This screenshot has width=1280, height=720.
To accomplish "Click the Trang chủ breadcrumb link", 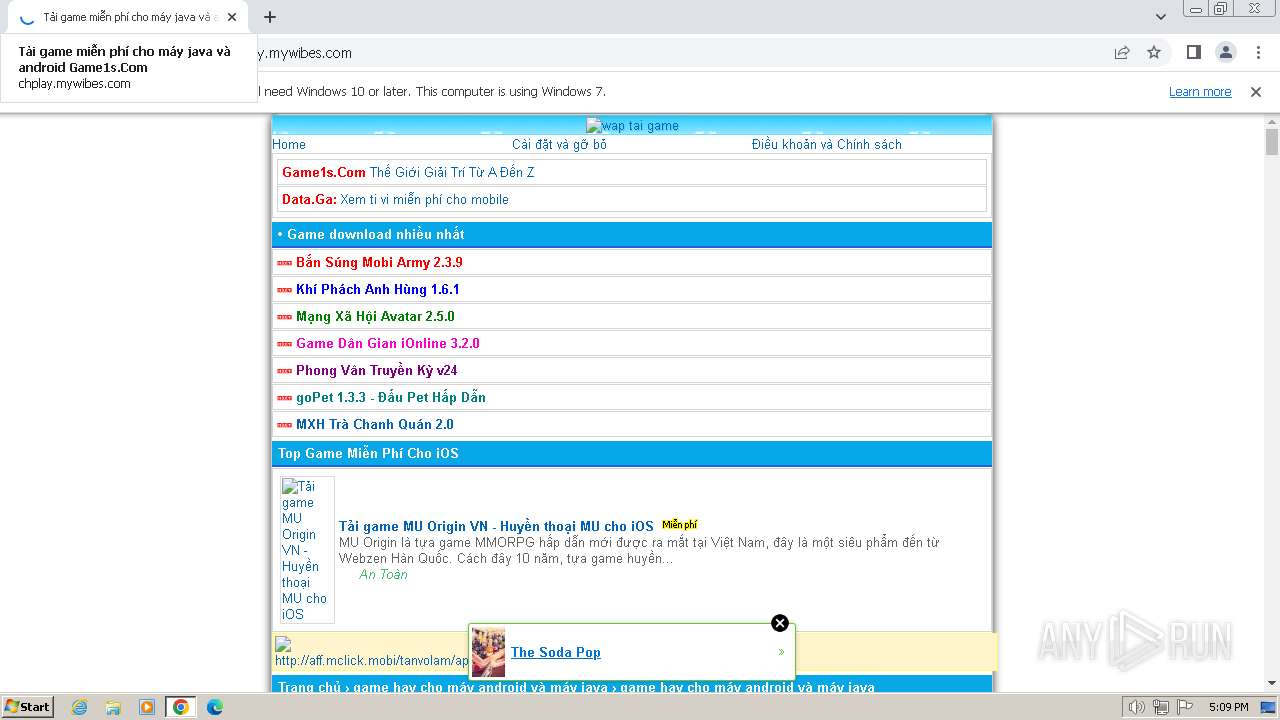I will pyautogui.click(x=310, y=687).
